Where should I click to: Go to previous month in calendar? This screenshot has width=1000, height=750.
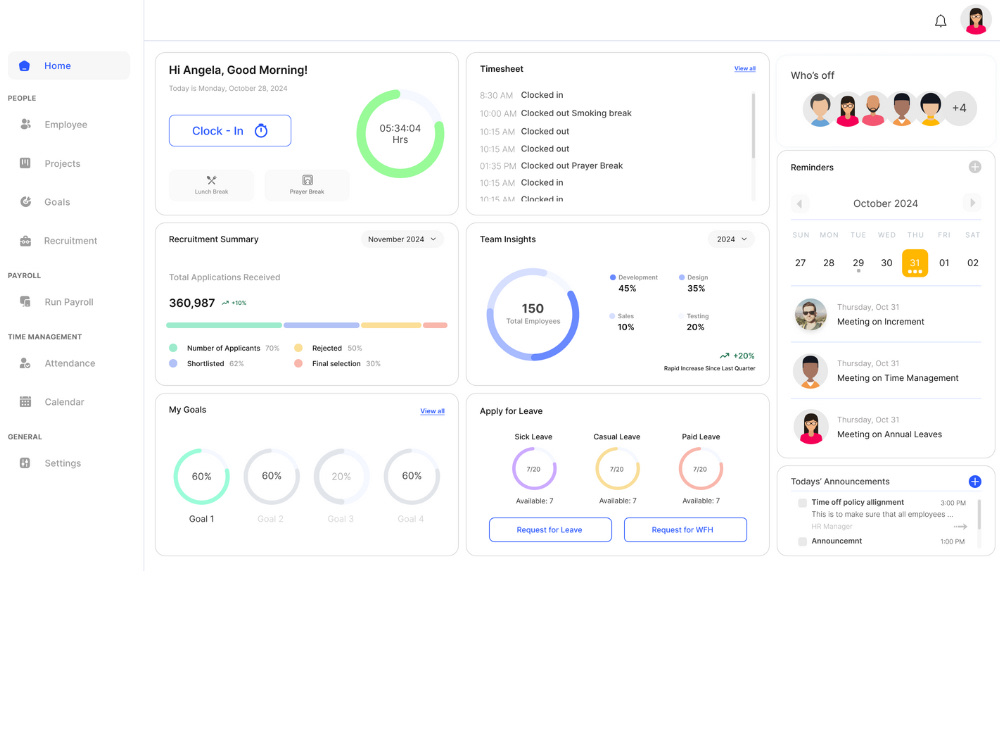tap(799, 203)
